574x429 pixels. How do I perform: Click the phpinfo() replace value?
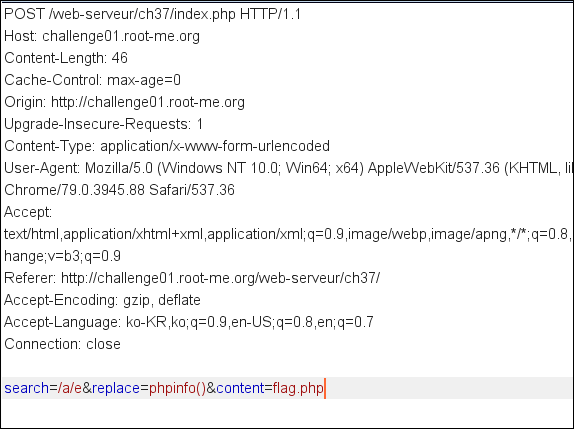(178, 388)
